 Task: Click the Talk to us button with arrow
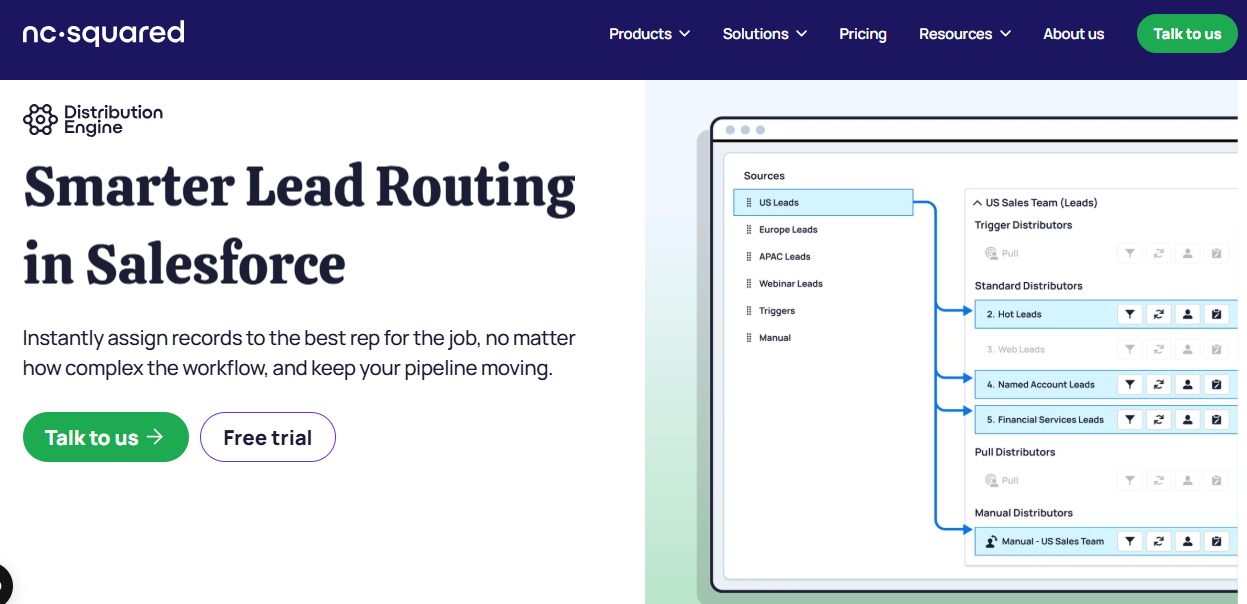click(x=106, y=437)
